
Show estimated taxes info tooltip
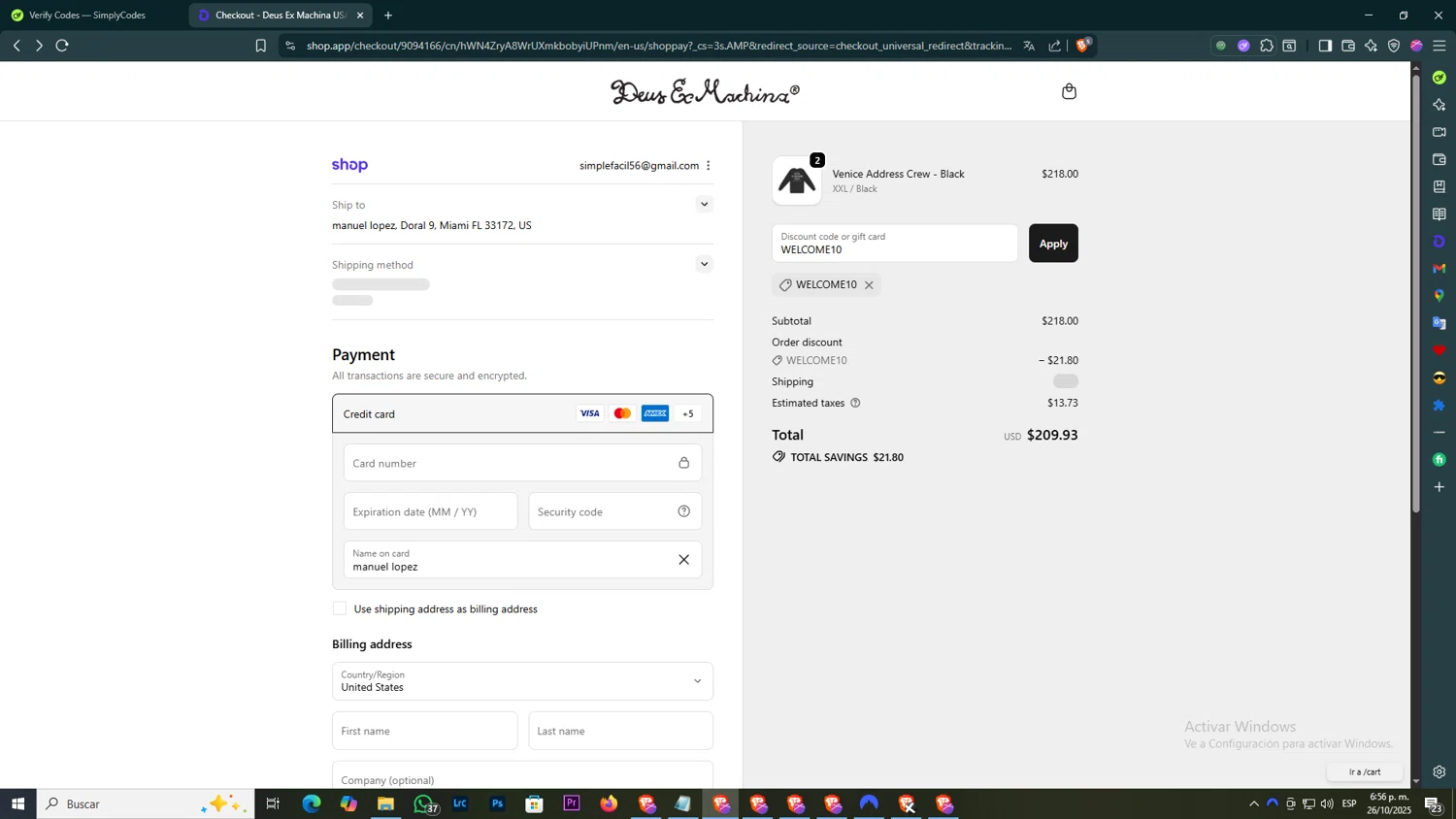point(855,403)
